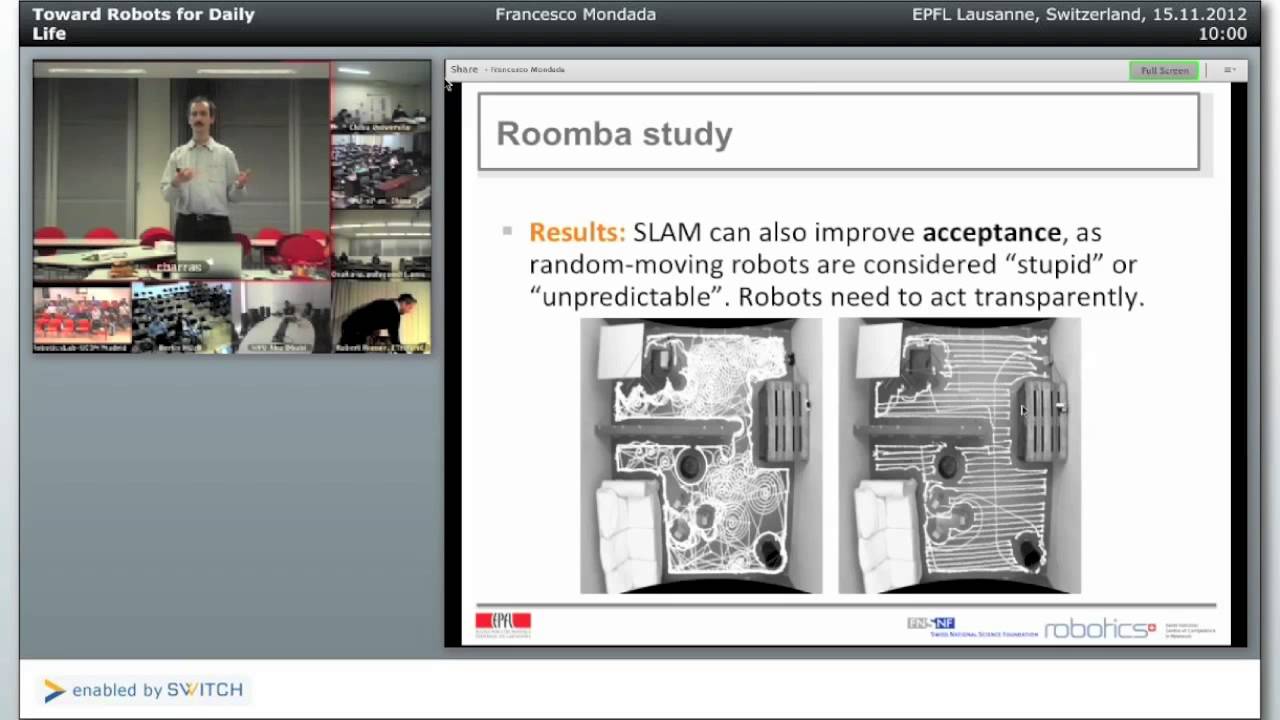Click 'EPFL Lausanne, Switzerland, 15.11.2012' text
The height and width of the screenshot is (720, 1280).
(x=1079, y=14)
